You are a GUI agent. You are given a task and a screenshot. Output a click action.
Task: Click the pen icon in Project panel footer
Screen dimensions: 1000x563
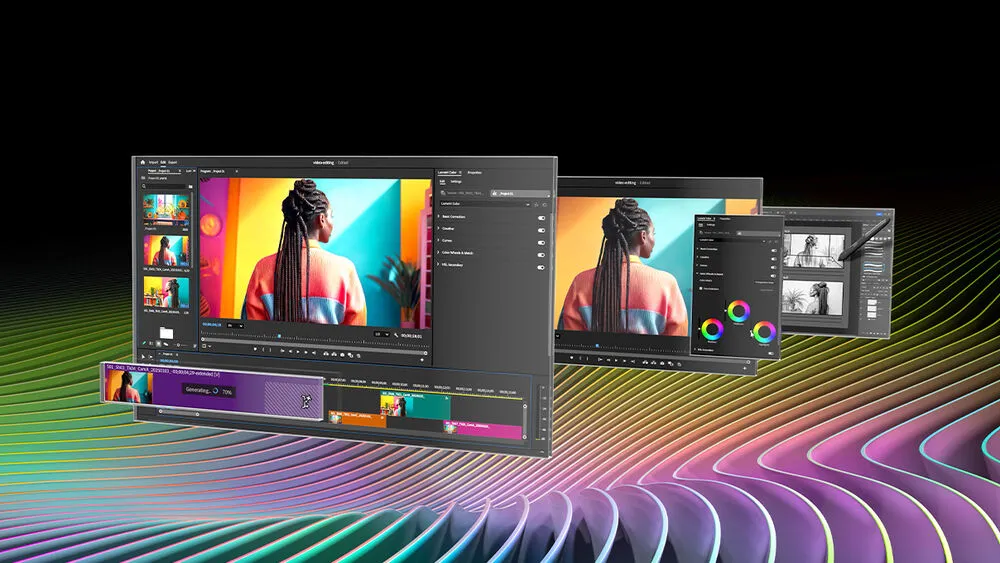pyautogui.click(x=145, y=343)
